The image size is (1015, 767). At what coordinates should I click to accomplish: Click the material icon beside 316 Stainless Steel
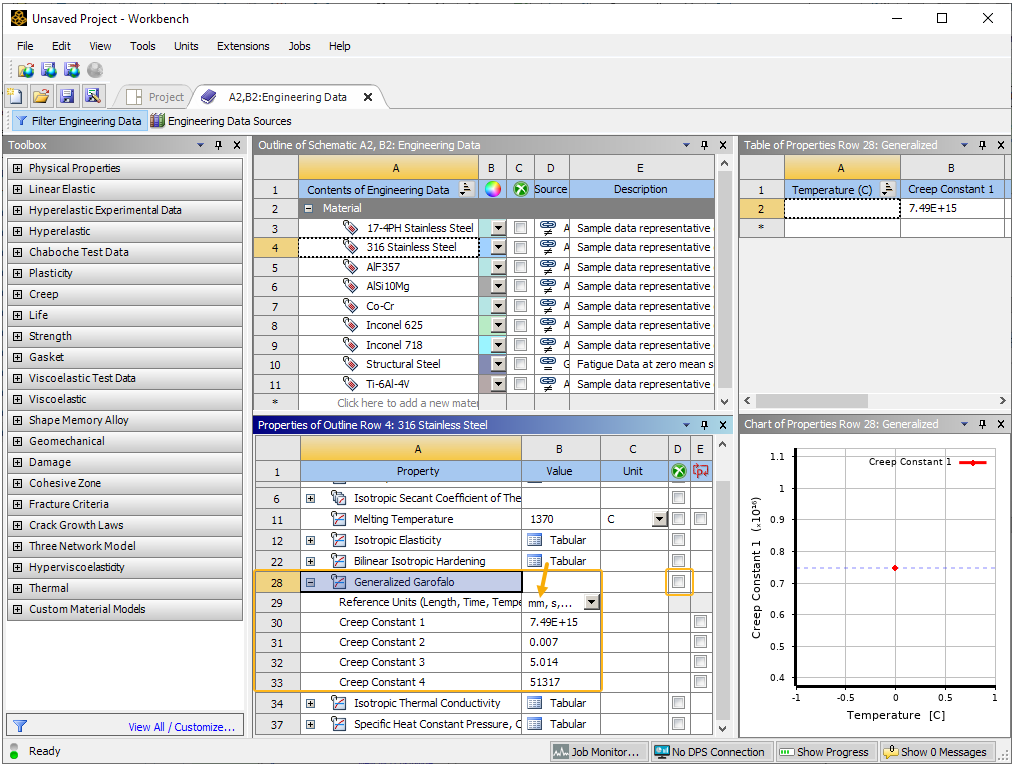pyautogui.click(x=351, y=247)
